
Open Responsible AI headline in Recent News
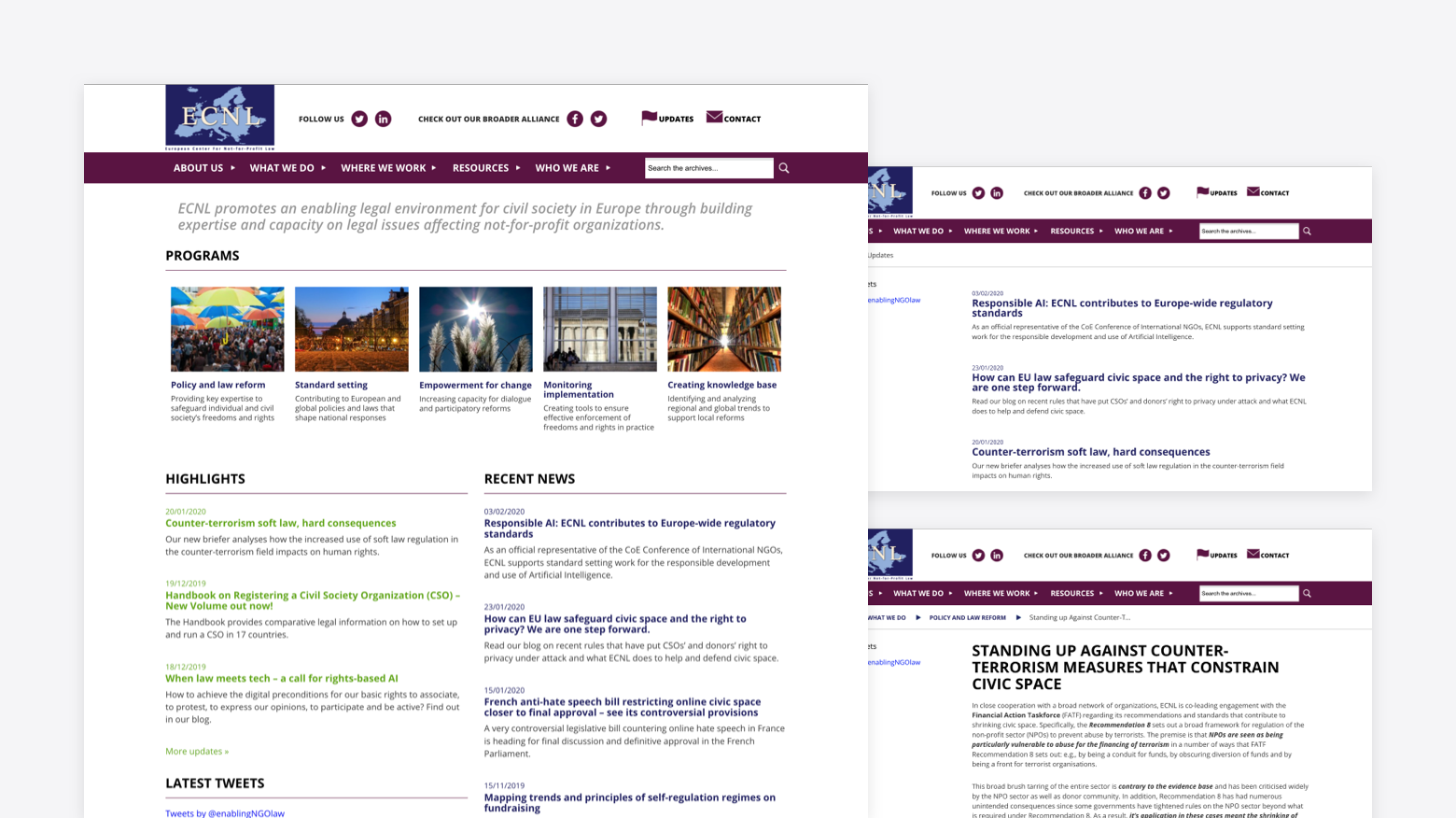[x=629, y=529]
